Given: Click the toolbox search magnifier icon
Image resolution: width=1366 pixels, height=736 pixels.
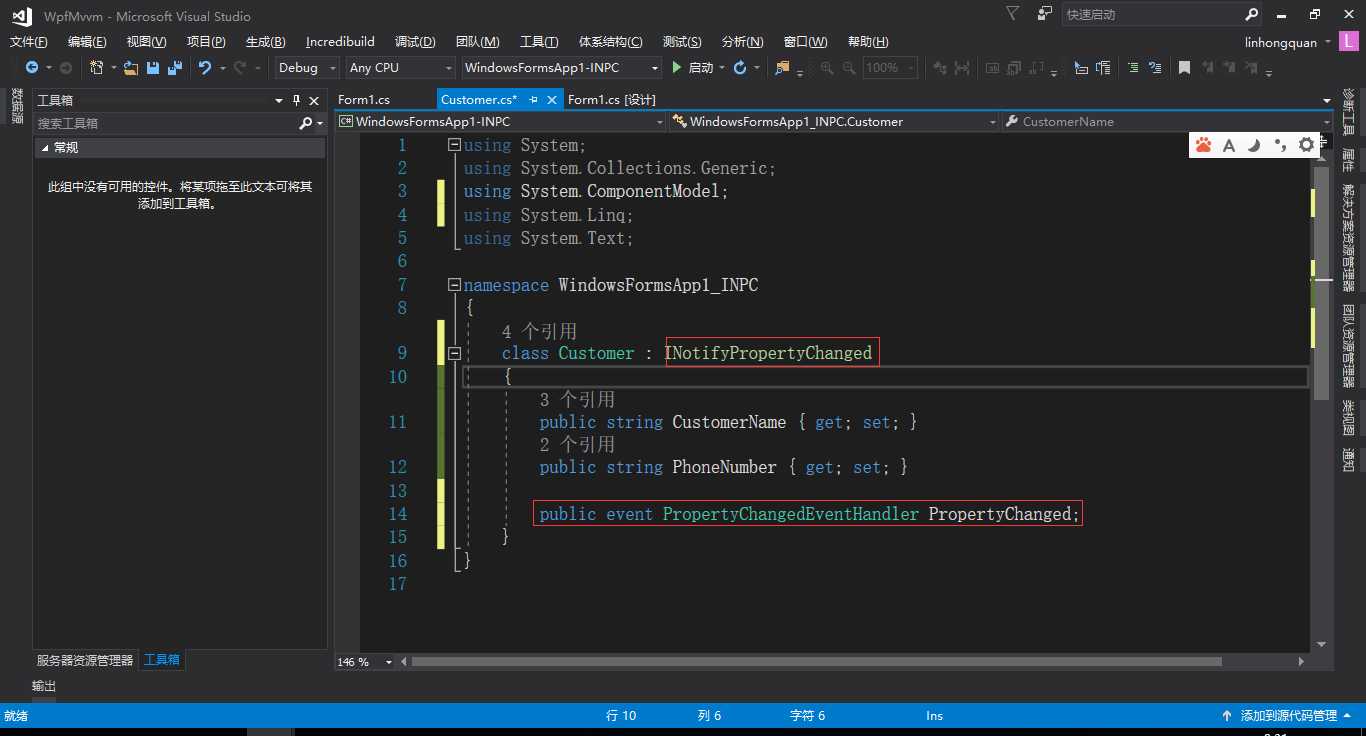Looking at the screenshot, I should point(306,123).
